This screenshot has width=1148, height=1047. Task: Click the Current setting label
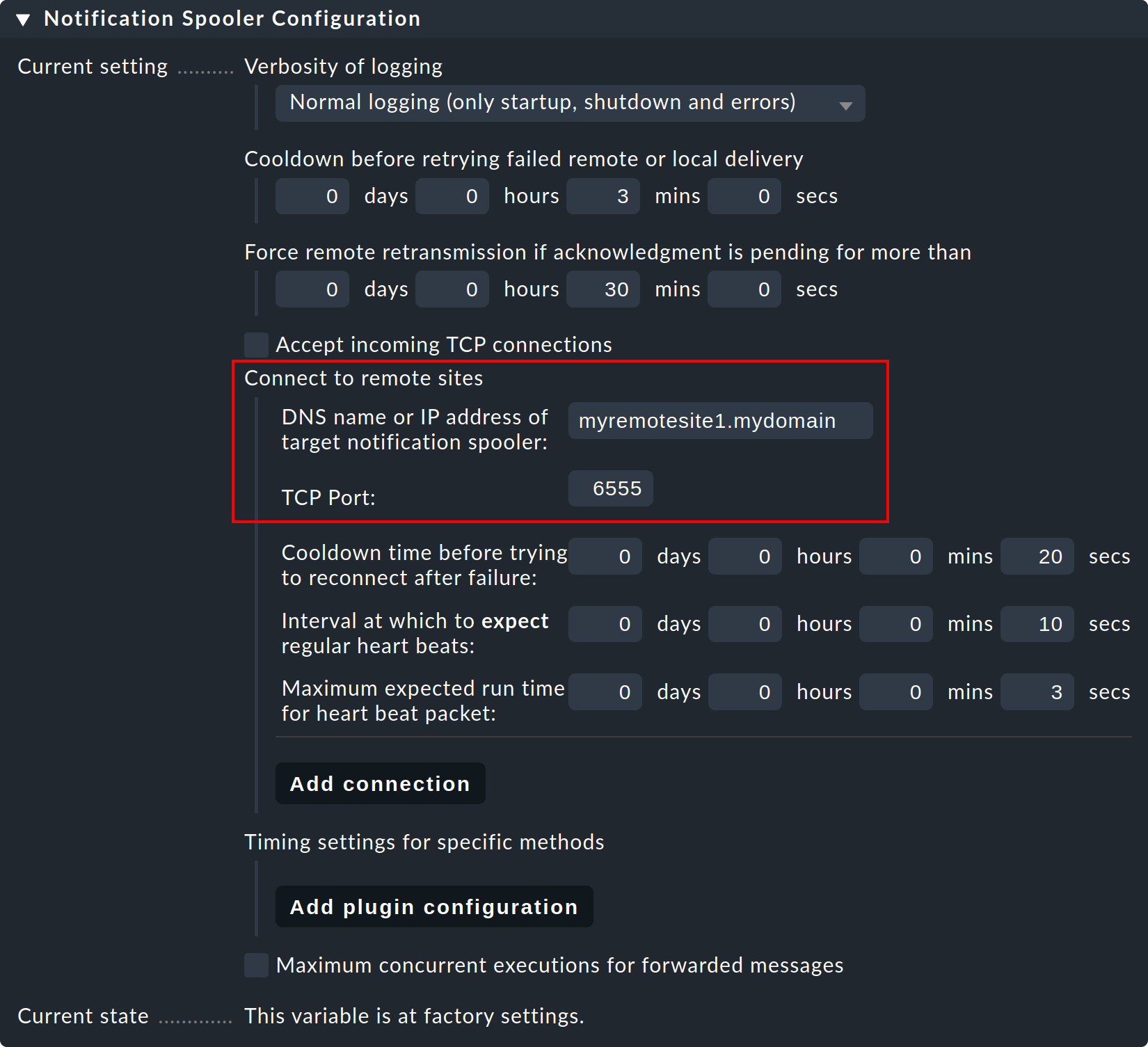click(x=92, y=66)
